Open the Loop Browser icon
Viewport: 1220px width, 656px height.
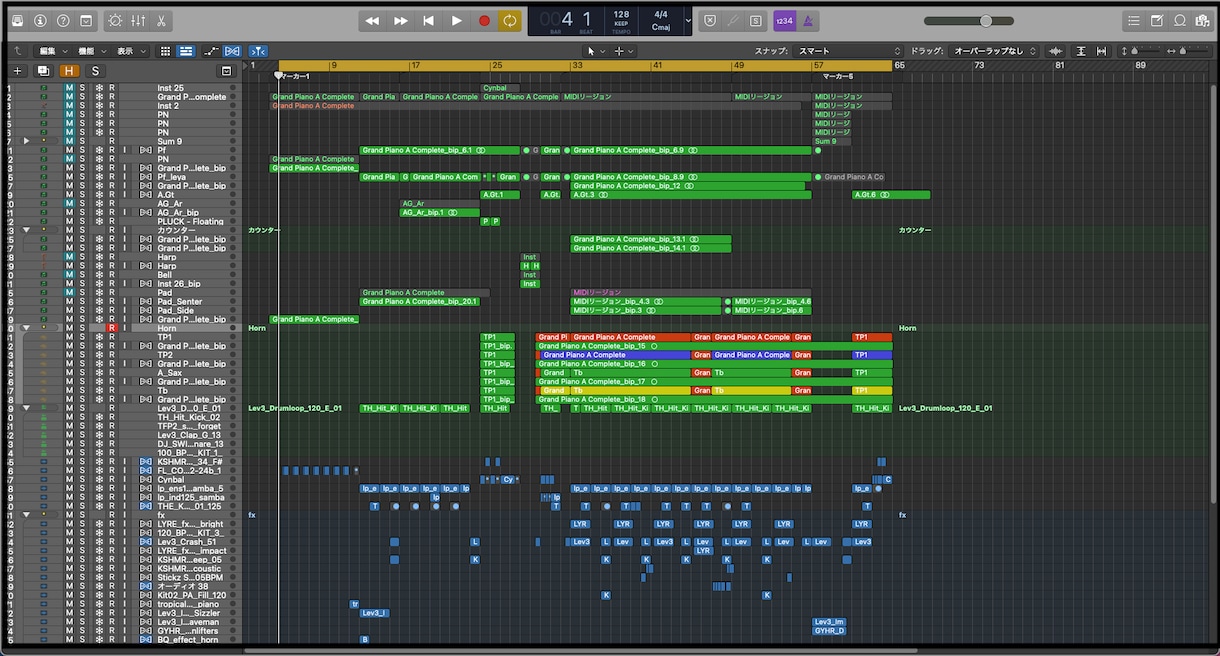click(x=1180, y=20)
